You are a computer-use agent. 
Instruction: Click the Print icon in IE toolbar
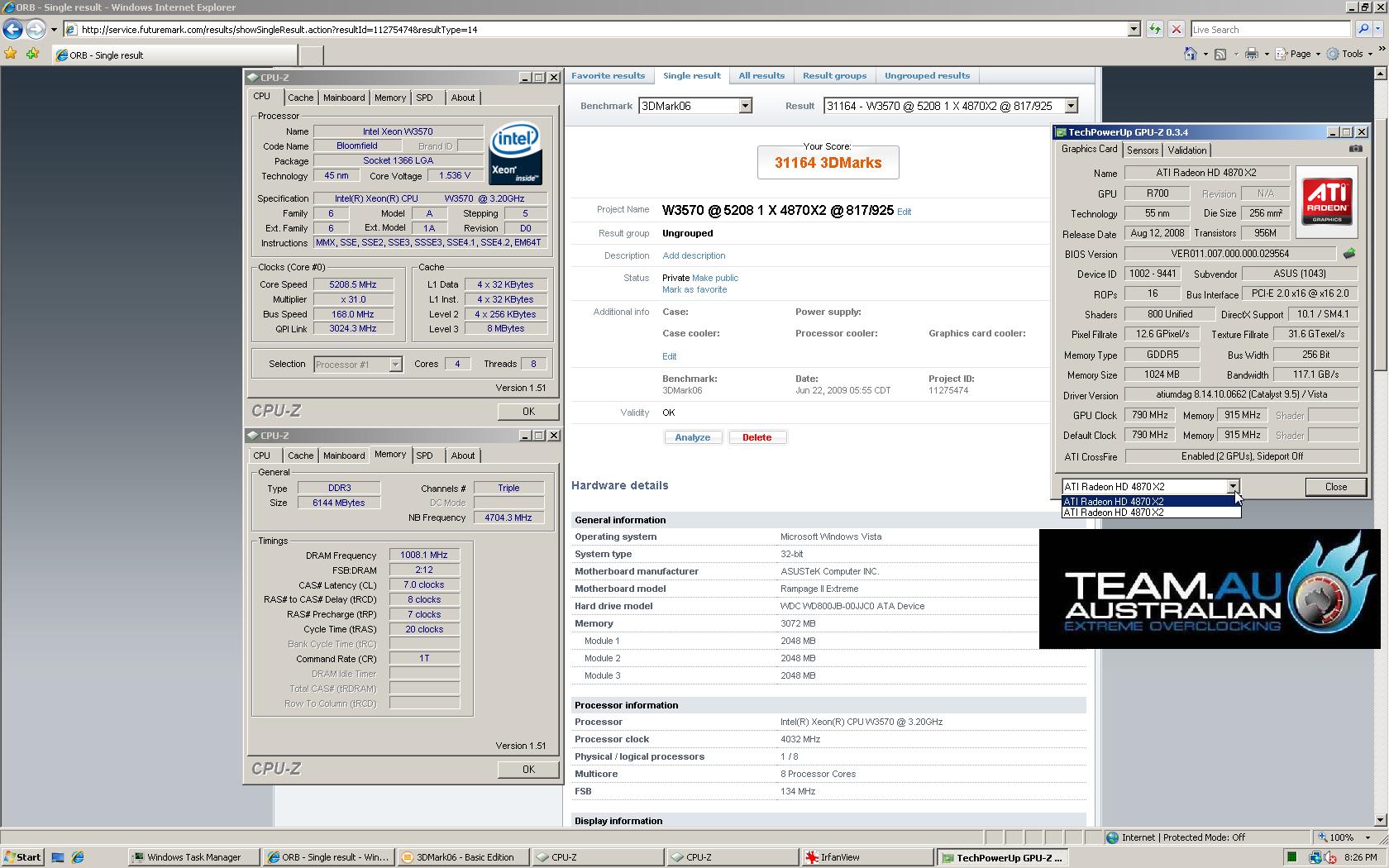coord(1252,54)
